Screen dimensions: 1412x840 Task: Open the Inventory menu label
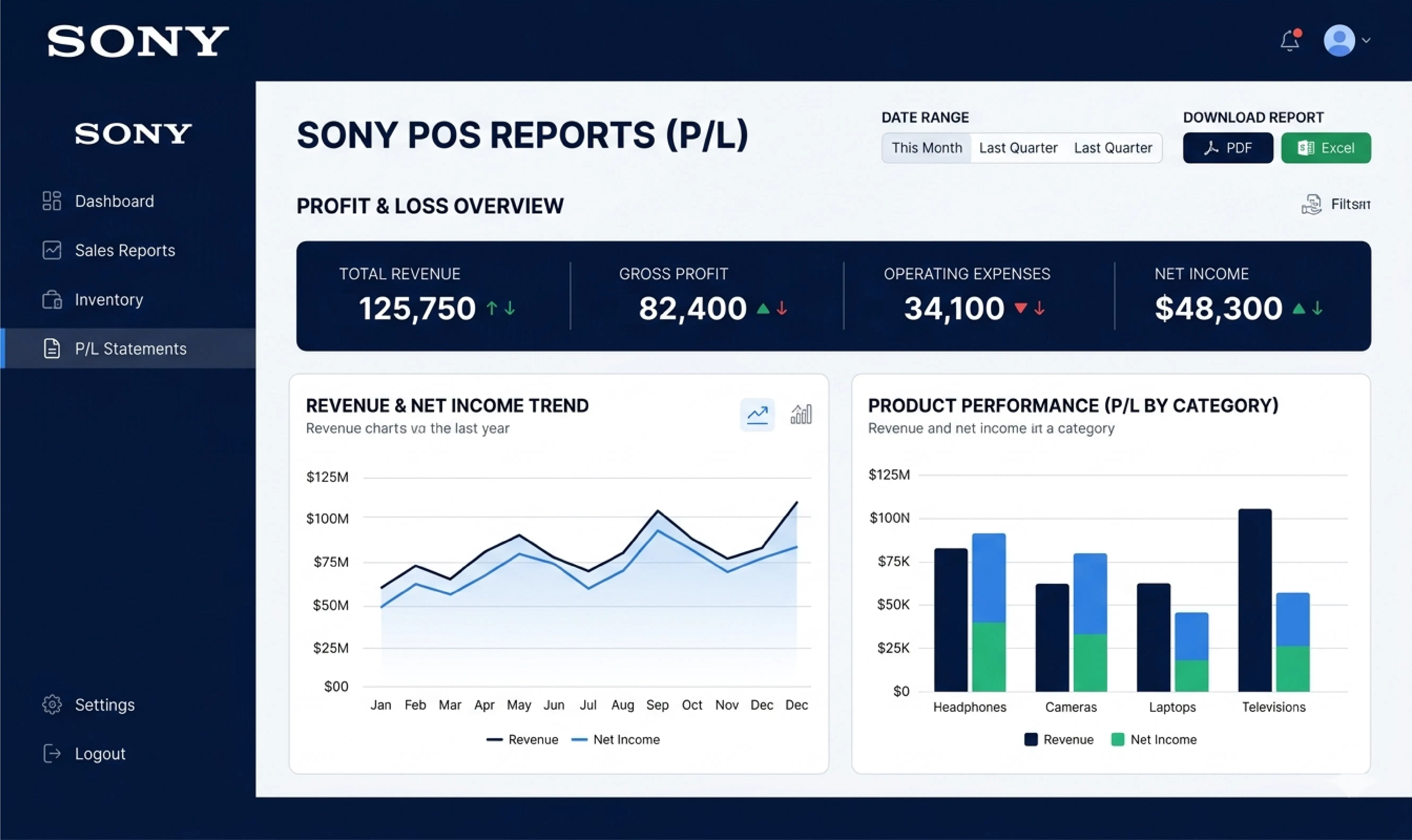109,300
